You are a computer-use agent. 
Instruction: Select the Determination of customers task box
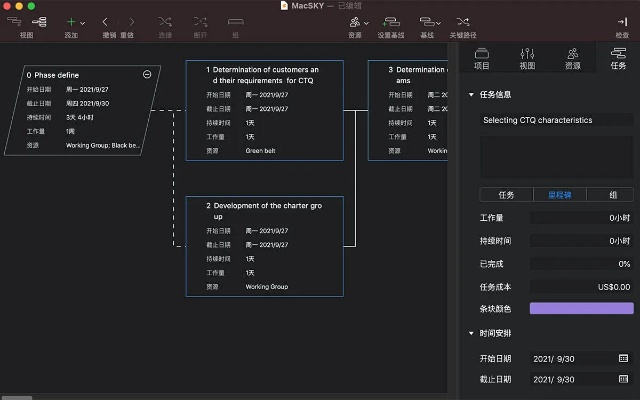pyautogui.click(x=264, y=110)
